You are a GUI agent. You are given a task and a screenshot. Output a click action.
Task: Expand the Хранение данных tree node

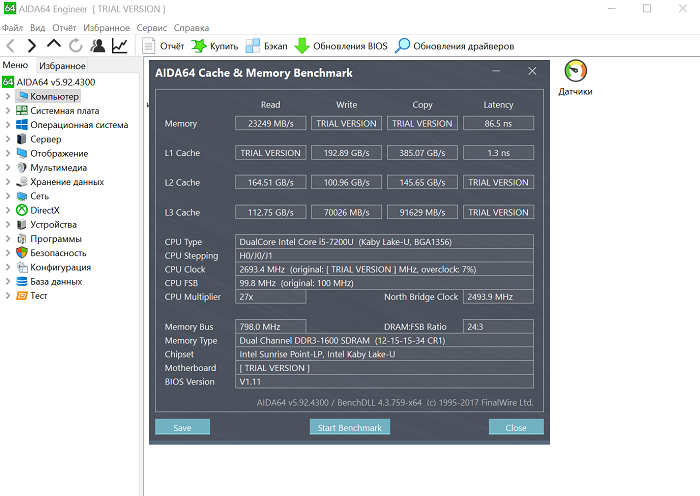(x=8, y=182)
